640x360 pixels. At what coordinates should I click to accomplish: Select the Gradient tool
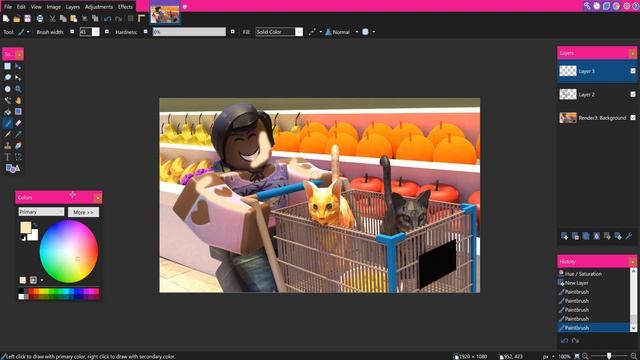(x=18, y=111)
